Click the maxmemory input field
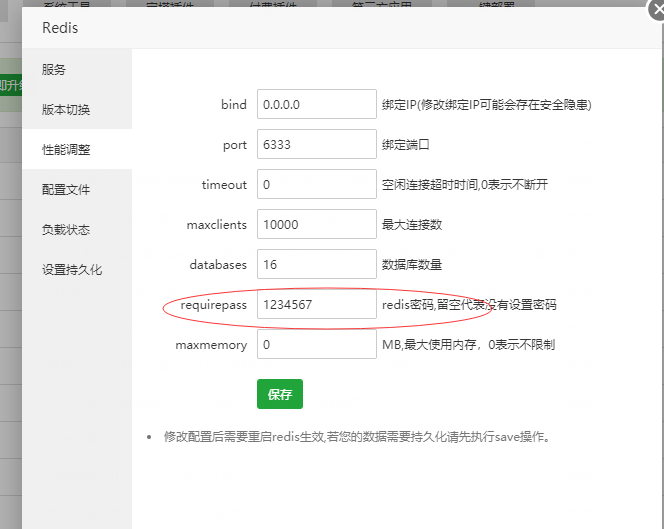Screen dimensions: 664x529 click(x=317, y=344)
